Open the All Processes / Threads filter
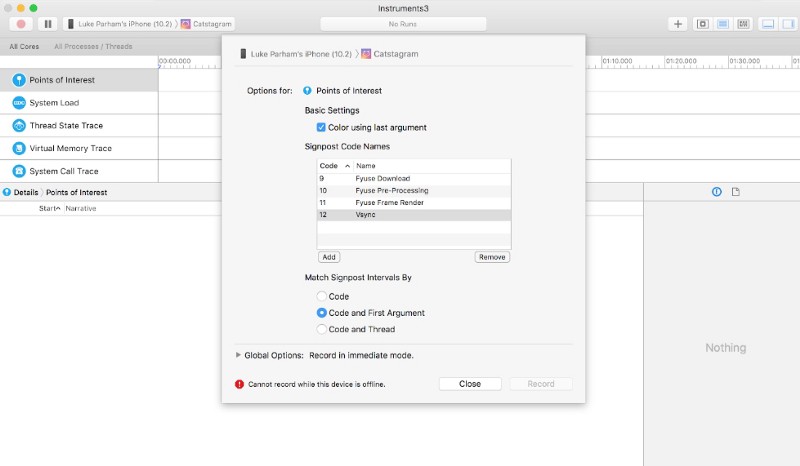Screen dimensions: 800x466 [x=93, y=46]
